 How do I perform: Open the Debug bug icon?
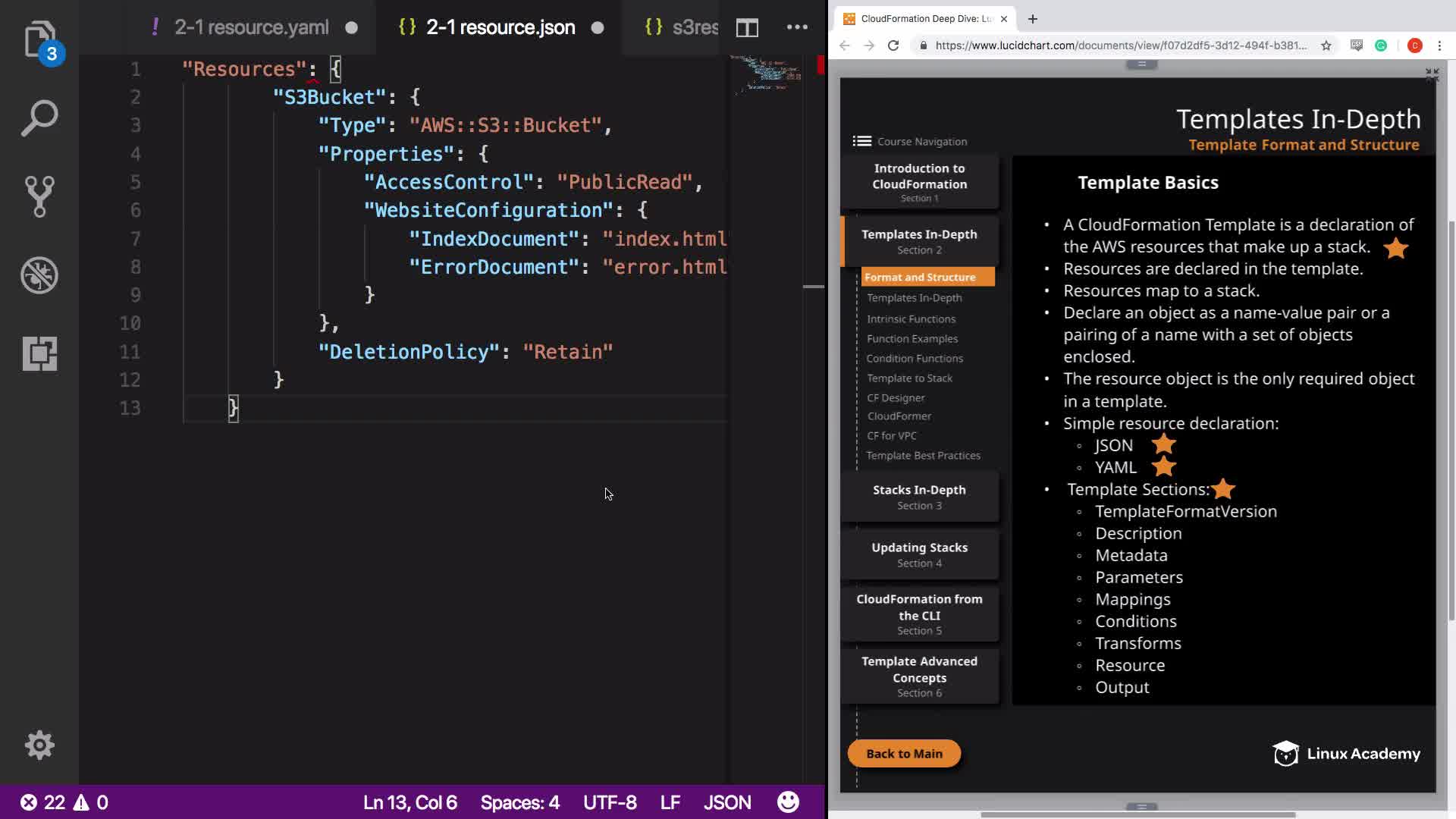click(x=39, y=275)
